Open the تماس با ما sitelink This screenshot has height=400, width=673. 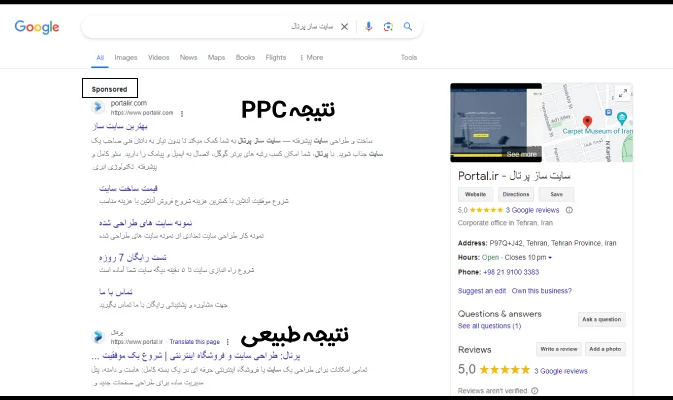pyautogui.click(x=116, y=292)
